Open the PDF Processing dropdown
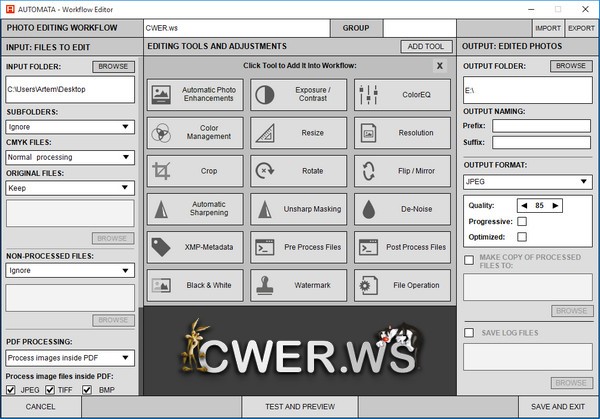 pos(70,358)
